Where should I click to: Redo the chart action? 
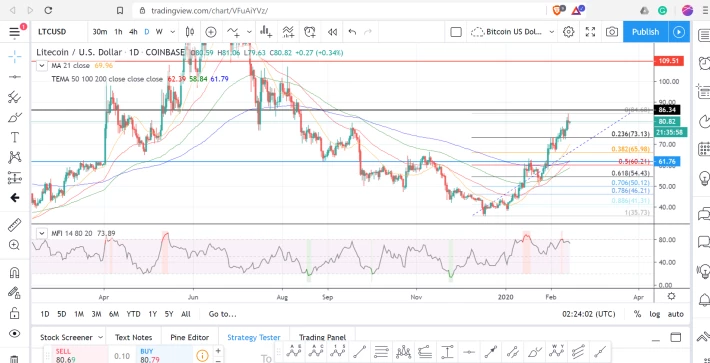click(x=368, y=32)
